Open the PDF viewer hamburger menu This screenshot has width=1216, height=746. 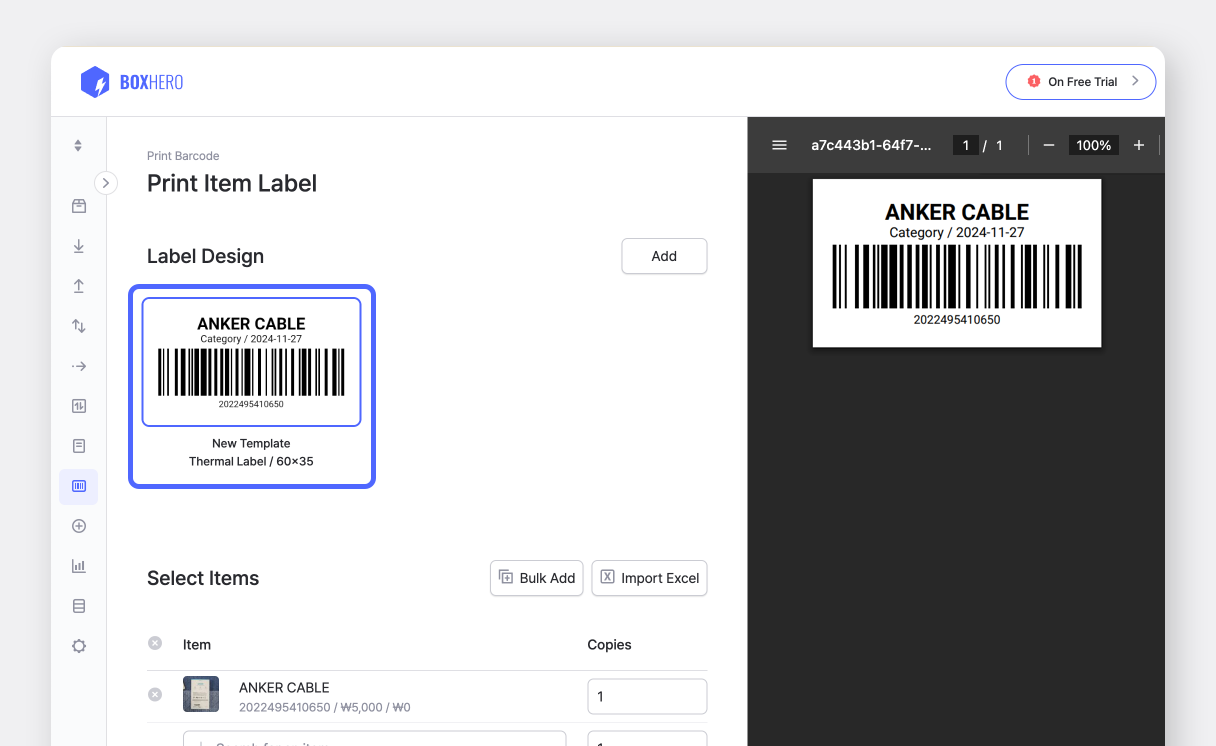tap(780, 145)
